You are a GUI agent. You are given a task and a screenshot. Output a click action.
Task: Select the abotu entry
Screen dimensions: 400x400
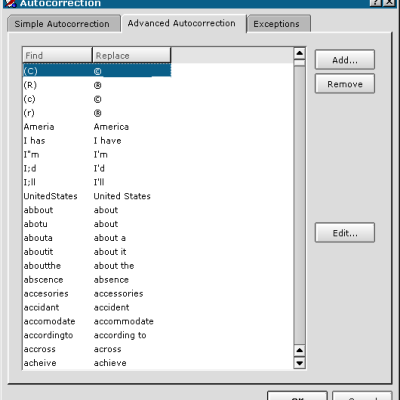click(97, 224)
